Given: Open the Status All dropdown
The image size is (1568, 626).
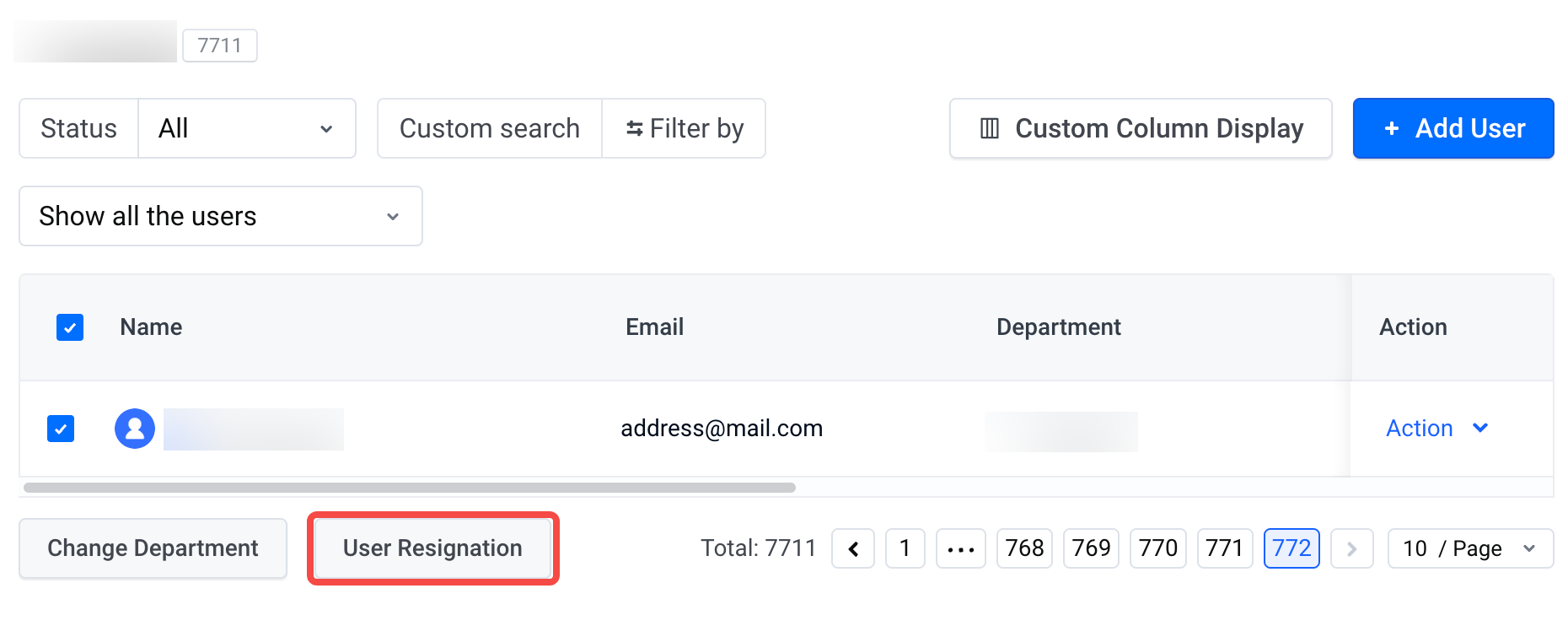Looking at the screenshot, I should pos(247,128).
